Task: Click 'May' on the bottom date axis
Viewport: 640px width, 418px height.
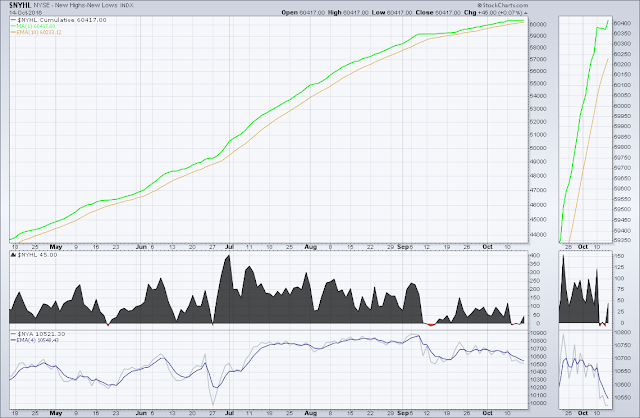Action: point(56,413)
